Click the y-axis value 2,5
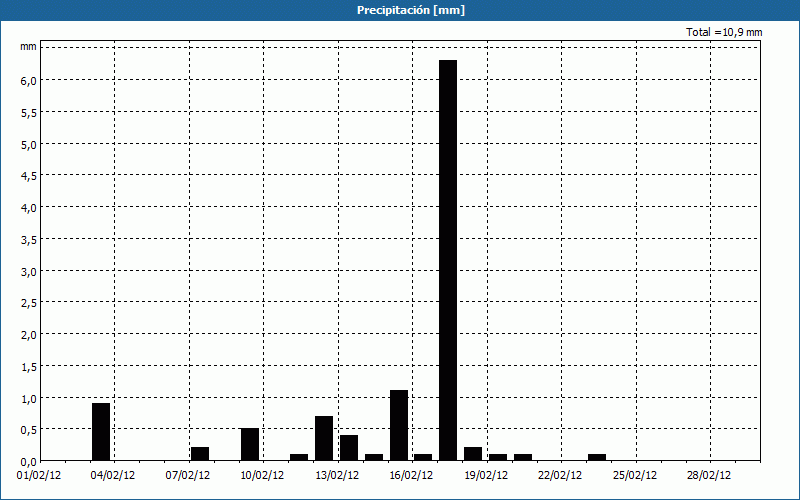 pos(29,303)
